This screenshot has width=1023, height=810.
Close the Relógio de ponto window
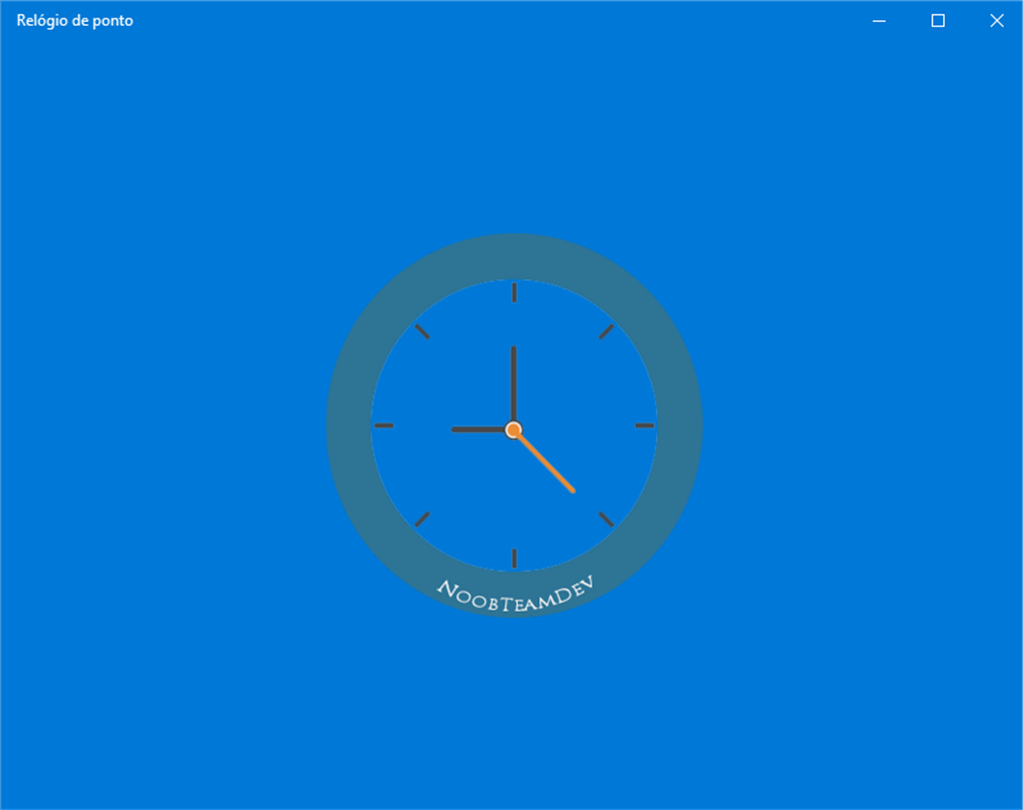tap(996, 21)
